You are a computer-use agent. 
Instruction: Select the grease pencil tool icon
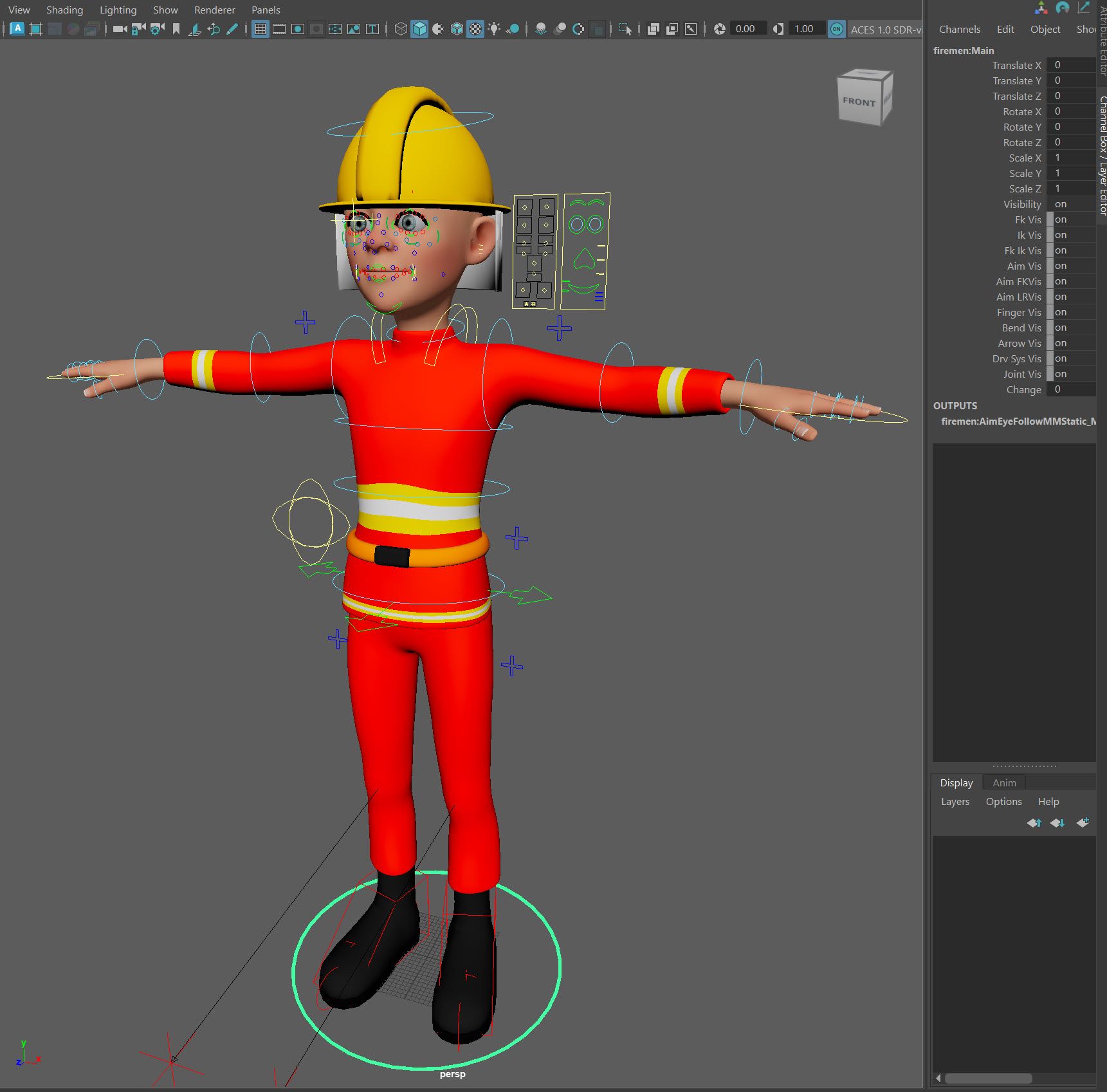(232, 29)
